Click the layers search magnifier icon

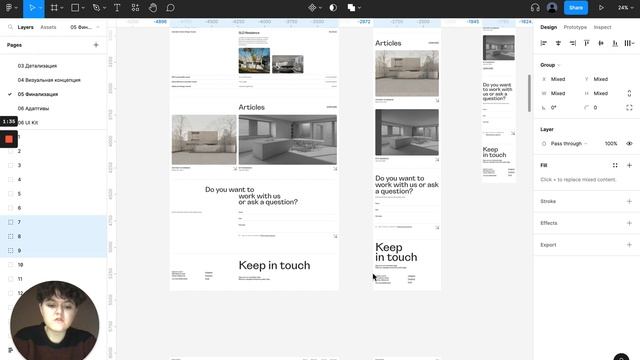click(x=10, y=27)
